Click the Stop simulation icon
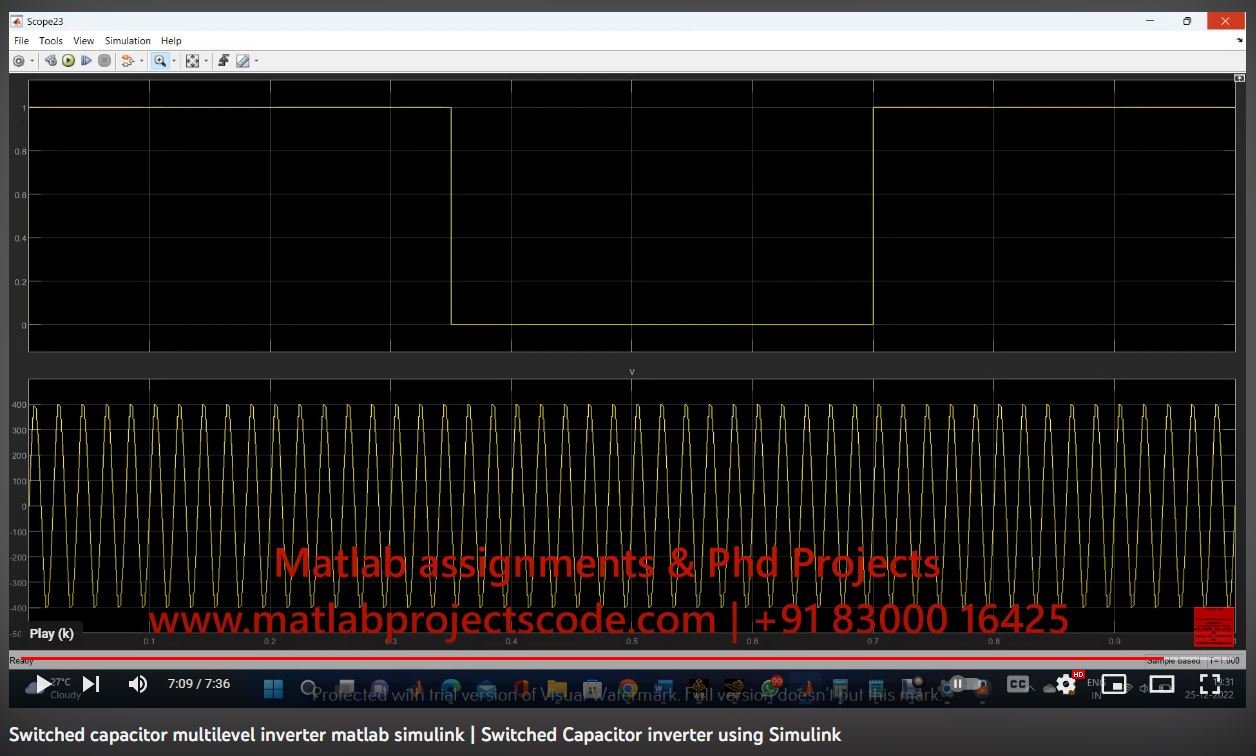 (104, 61)
